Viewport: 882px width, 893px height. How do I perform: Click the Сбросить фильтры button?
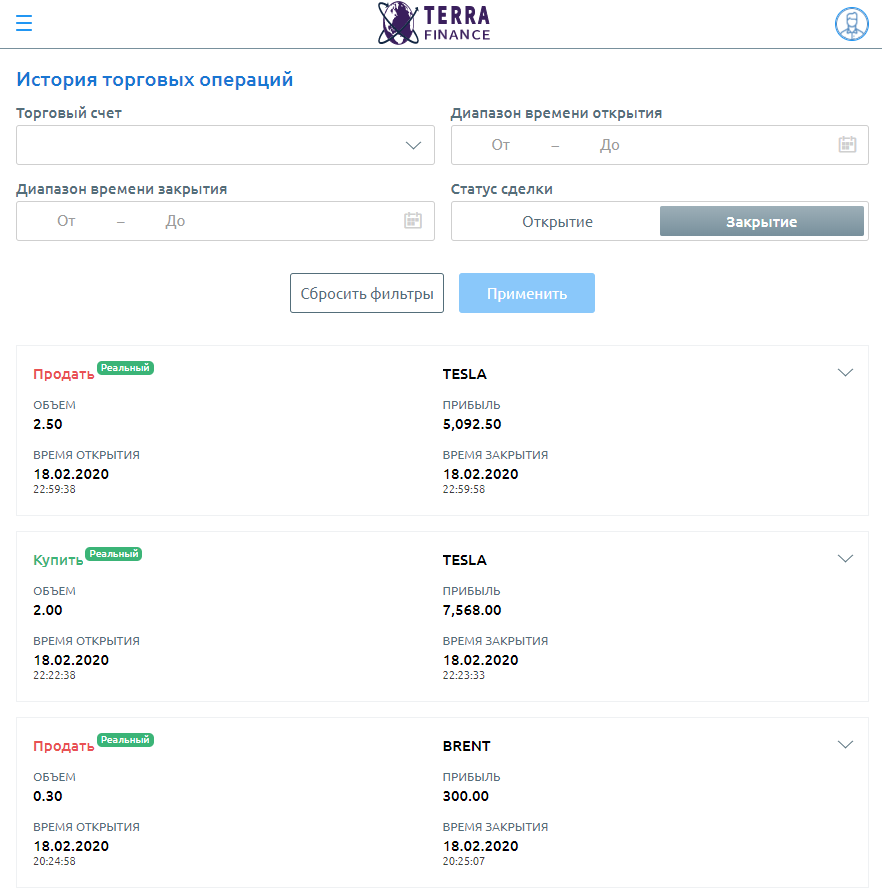(367, 293)
